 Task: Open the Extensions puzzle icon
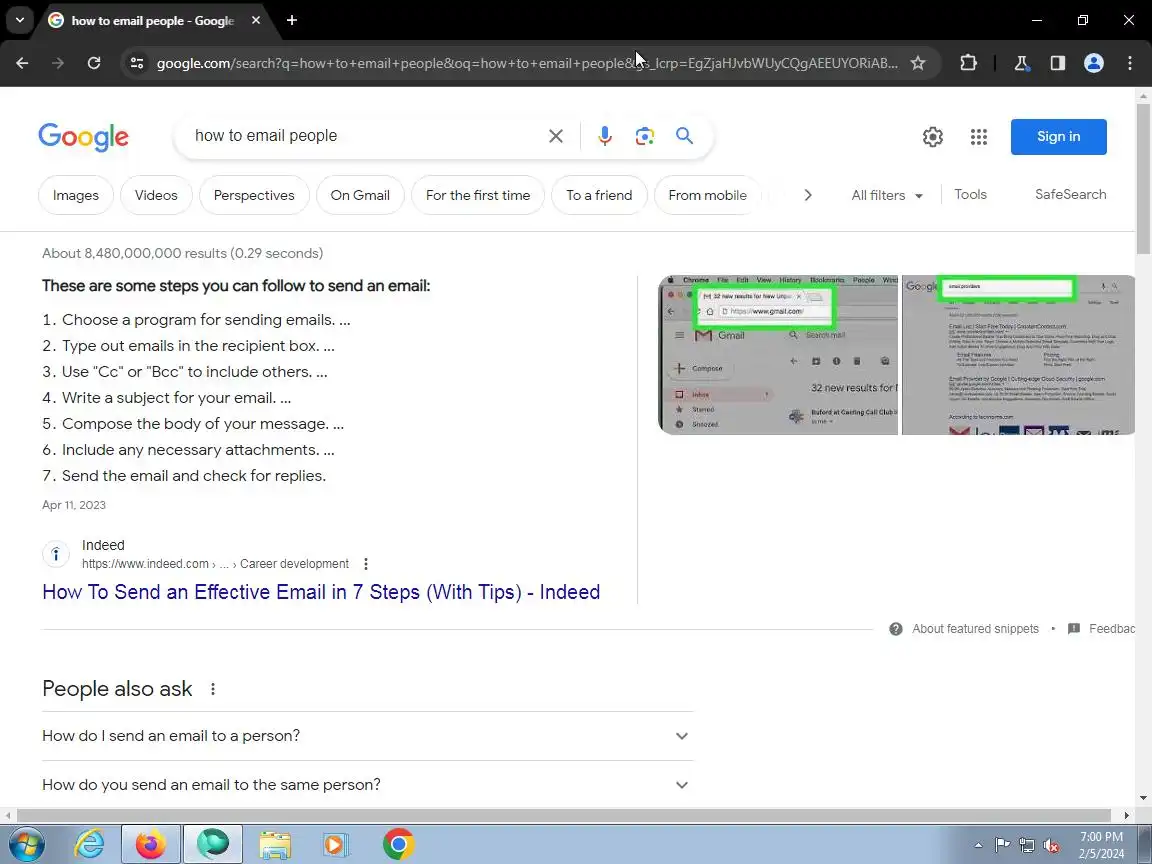[x=968, y=63]
